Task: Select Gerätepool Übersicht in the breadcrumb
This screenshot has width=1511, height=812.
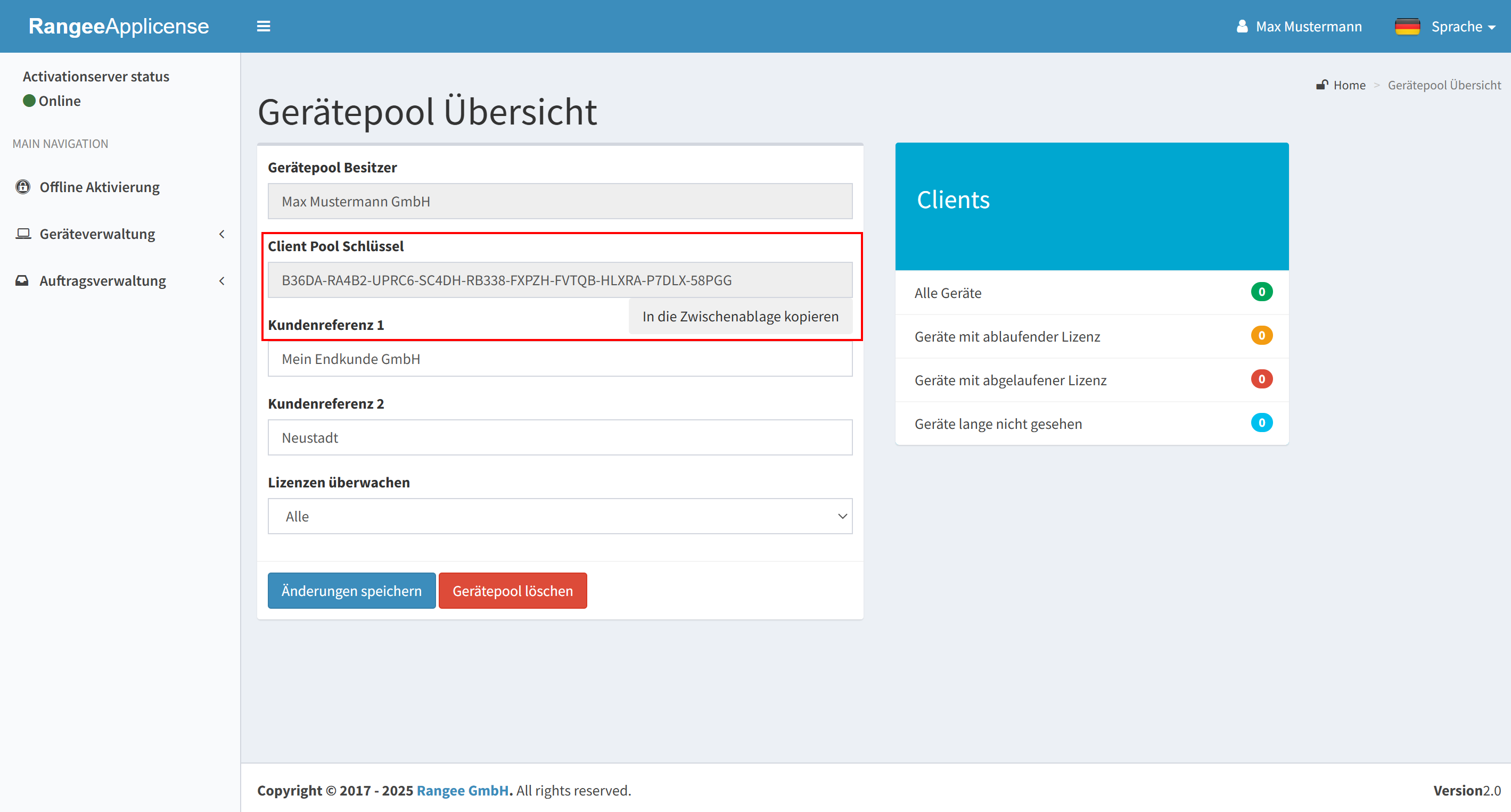Action: (1444, 85)
